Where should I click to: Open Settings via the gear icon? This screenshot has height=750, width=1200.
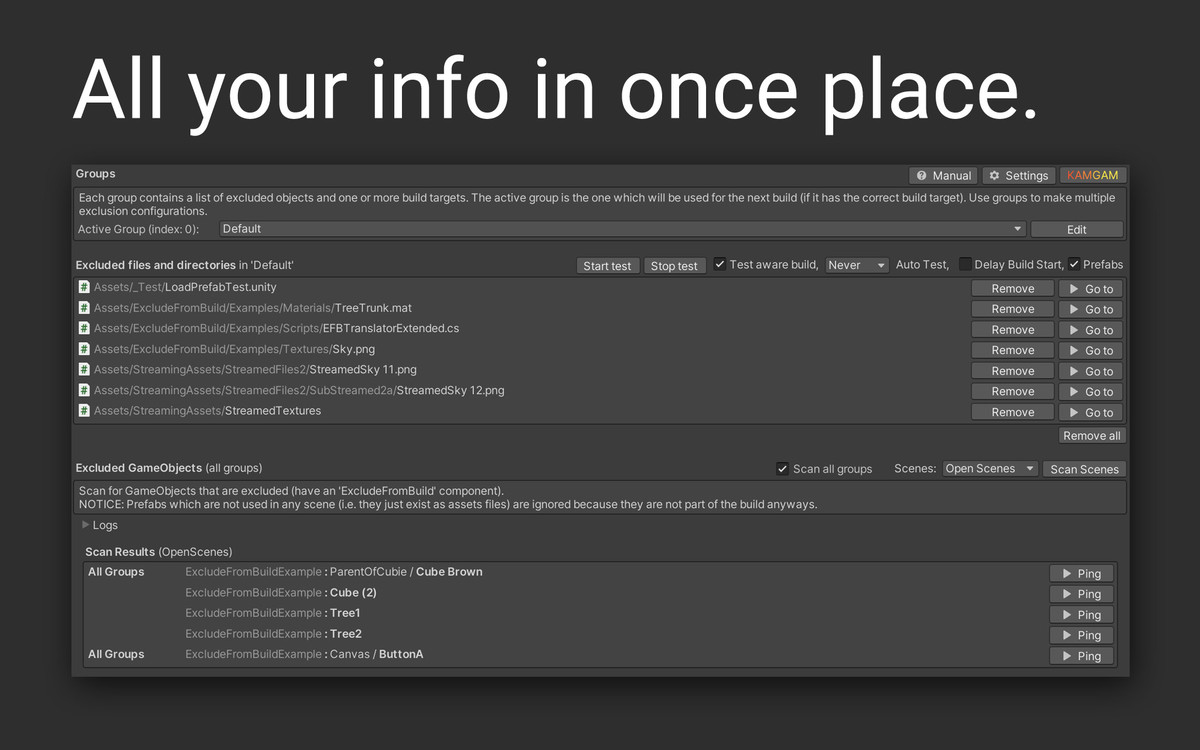1019,175
